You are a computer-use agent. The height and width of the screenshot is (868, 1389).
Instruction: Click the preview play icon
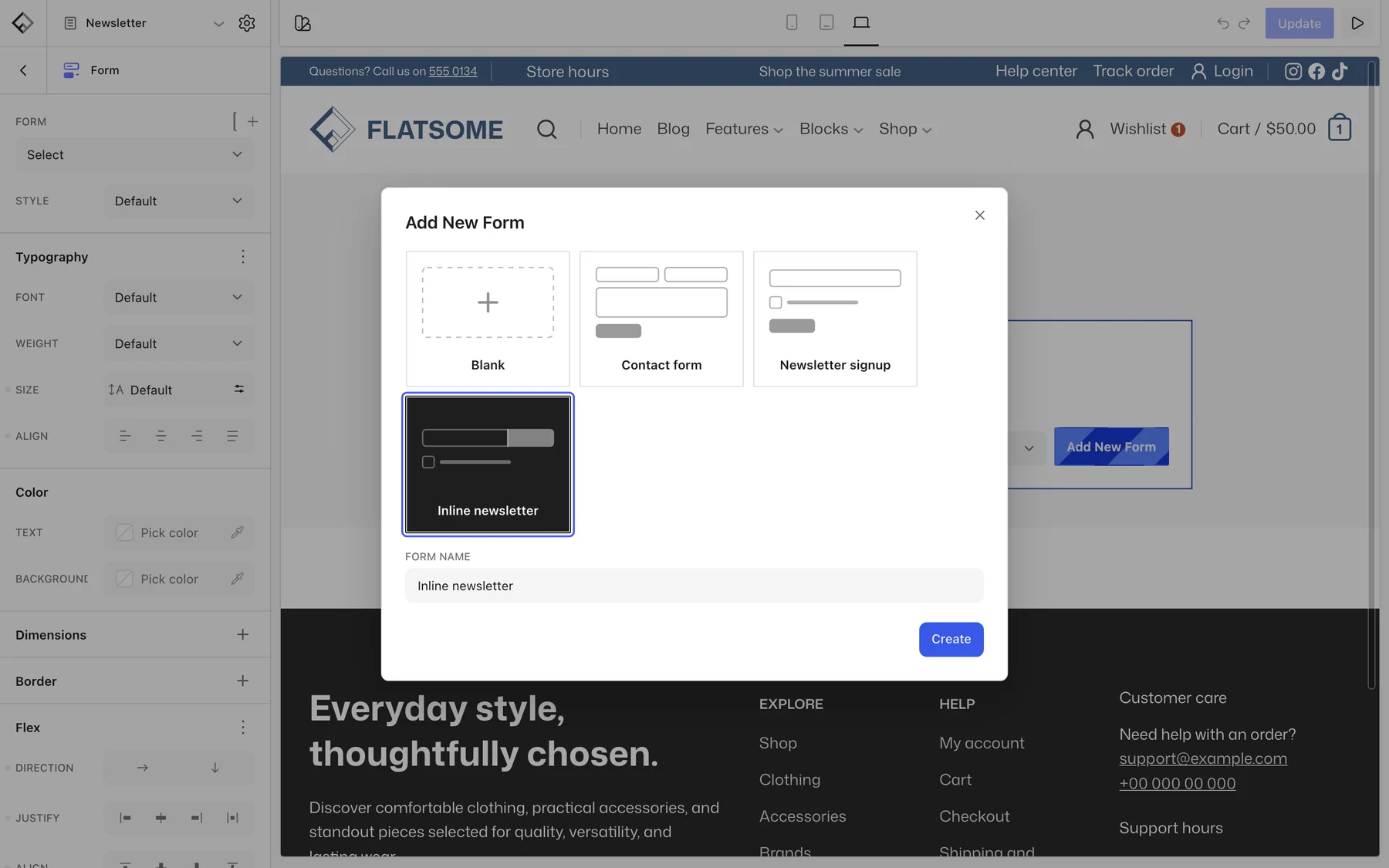pyautogui.click(x=1357, y=23)
